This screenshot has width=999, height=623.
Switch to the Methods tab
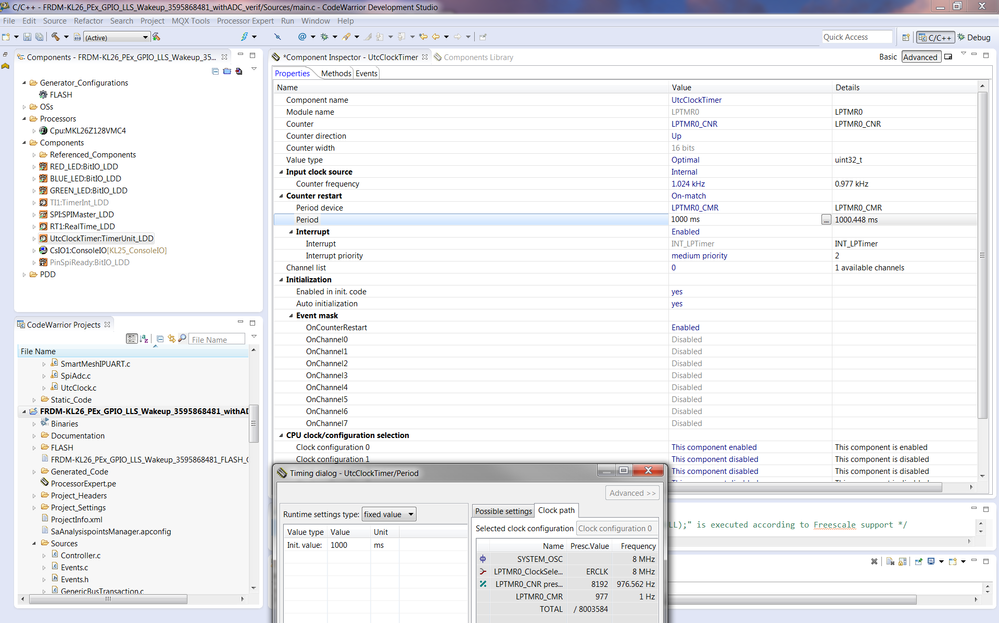[x=335, y=72]
